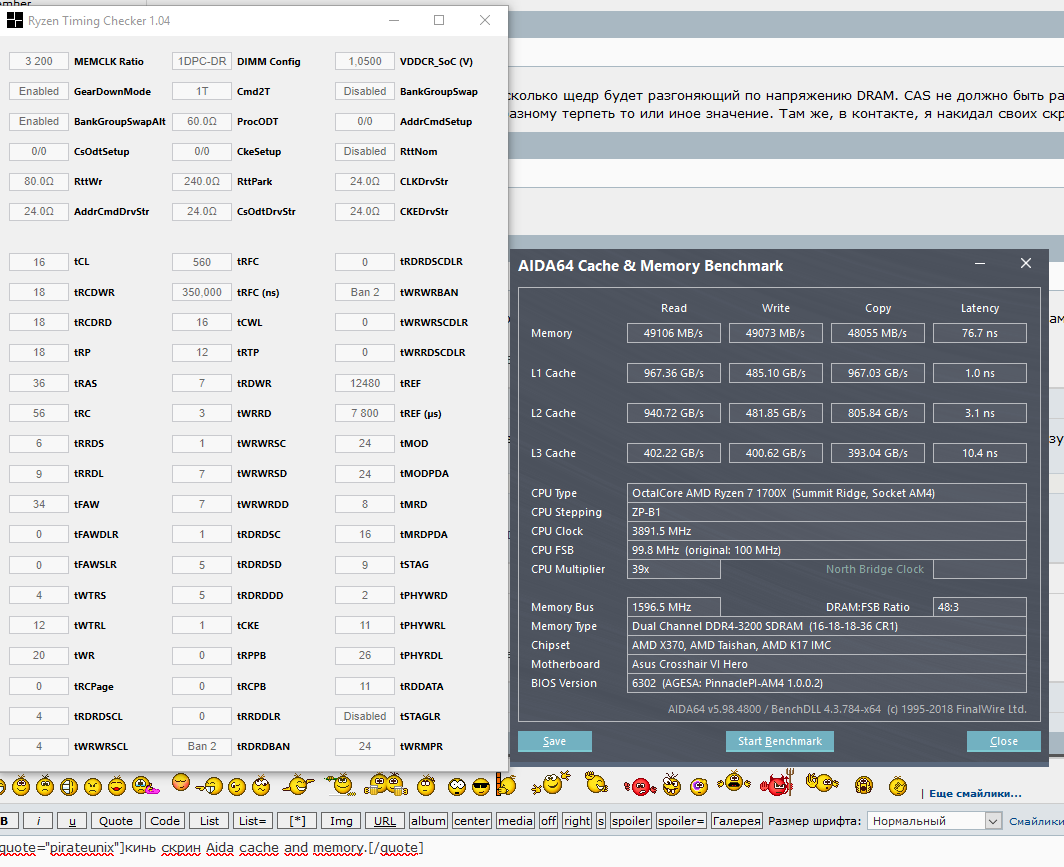
Task: Click the RttPark 240.0Ω field
Action: [202, 181]
